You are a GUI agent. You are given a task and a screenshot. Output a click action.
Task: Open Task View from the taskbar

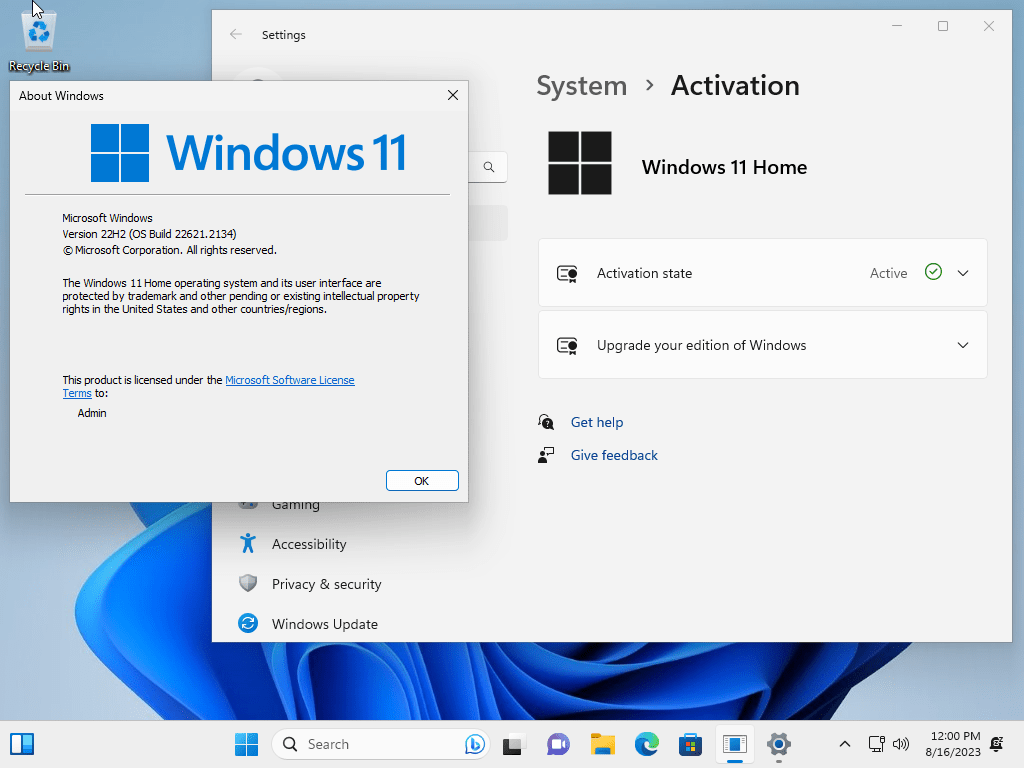coord(514,744)
